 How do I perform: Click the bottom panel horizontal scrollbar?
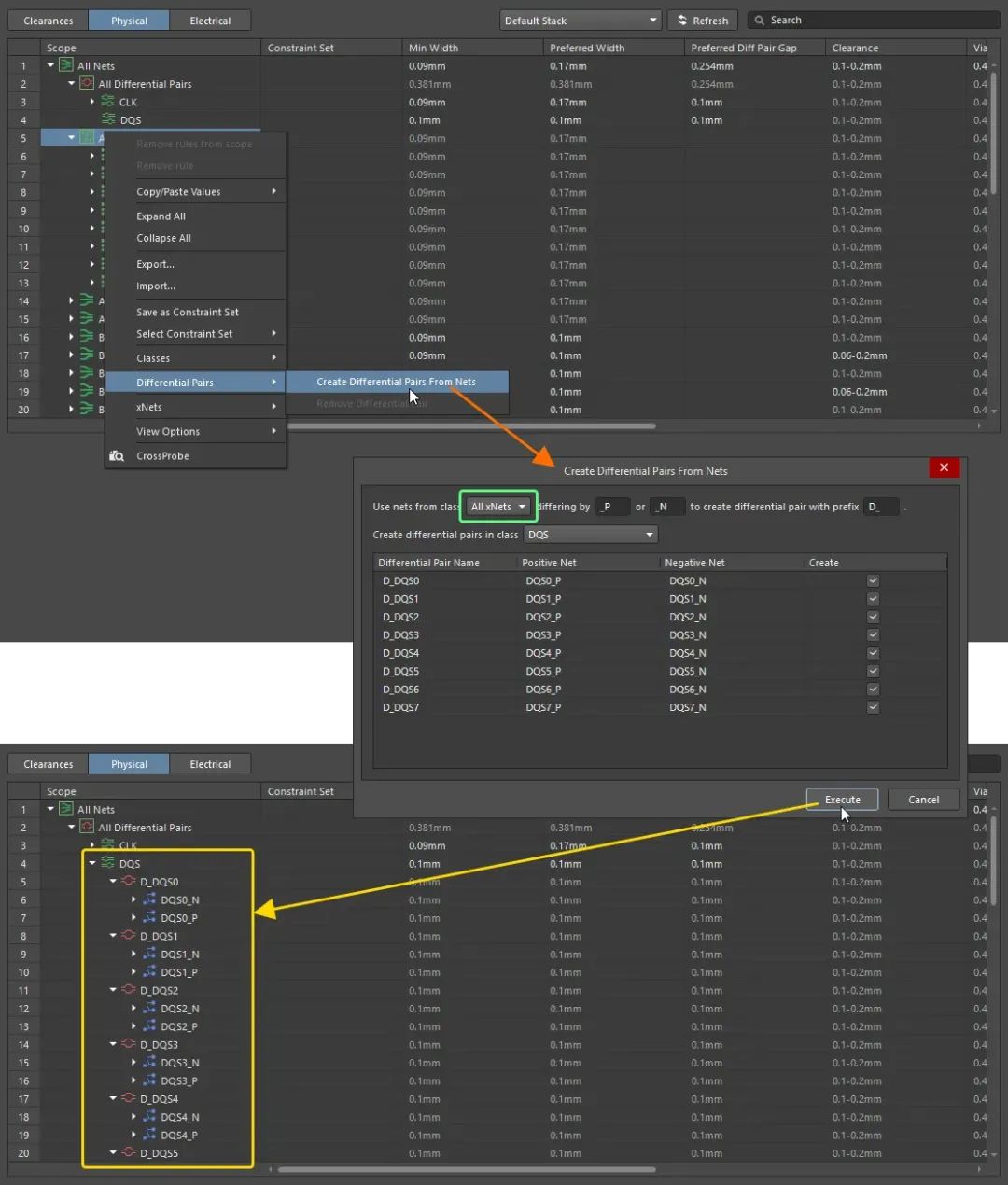(x=467, y=1169)
